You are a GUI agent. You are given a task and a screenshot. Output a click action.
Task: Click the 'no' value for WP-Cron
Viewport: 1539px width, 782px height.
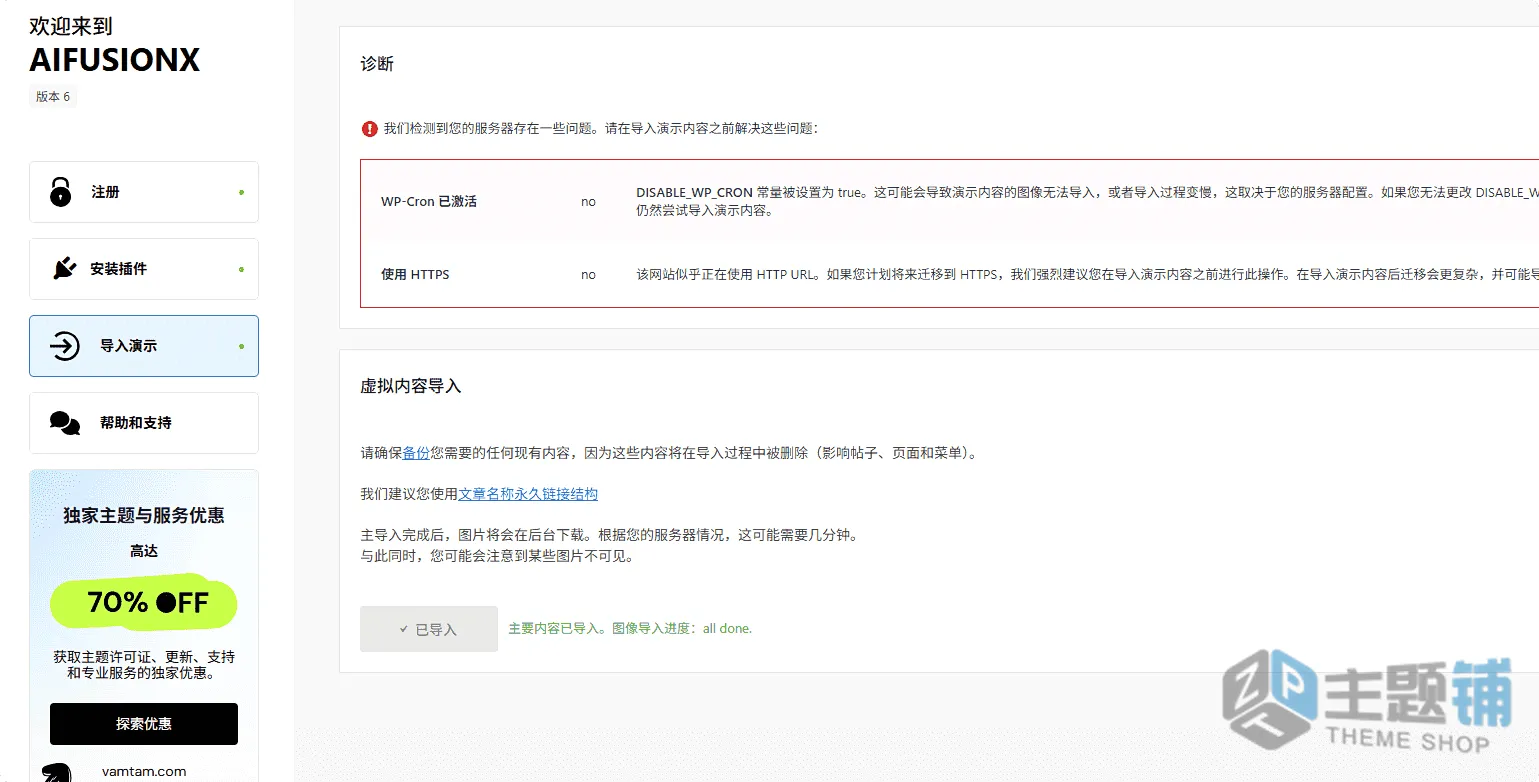coord(588,202)
